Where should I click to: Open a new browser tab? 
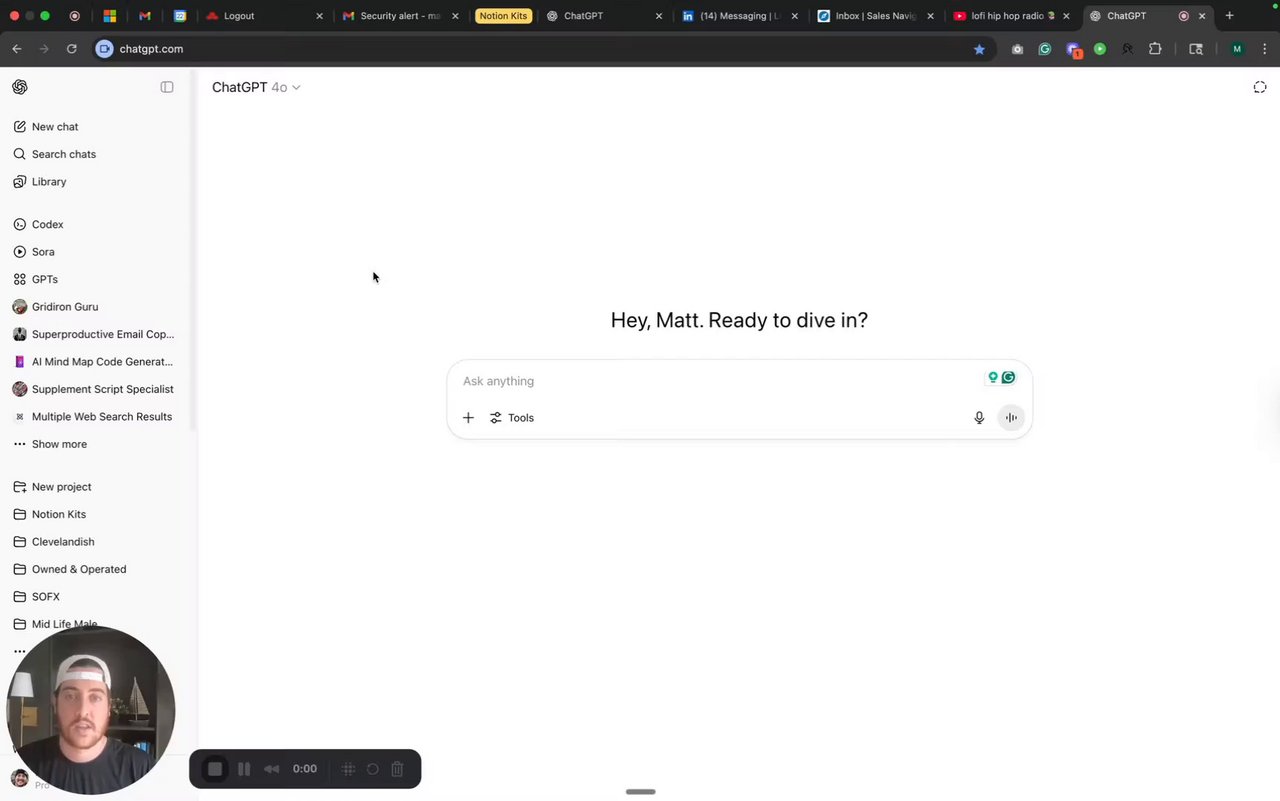click(x=1229, y=16)
